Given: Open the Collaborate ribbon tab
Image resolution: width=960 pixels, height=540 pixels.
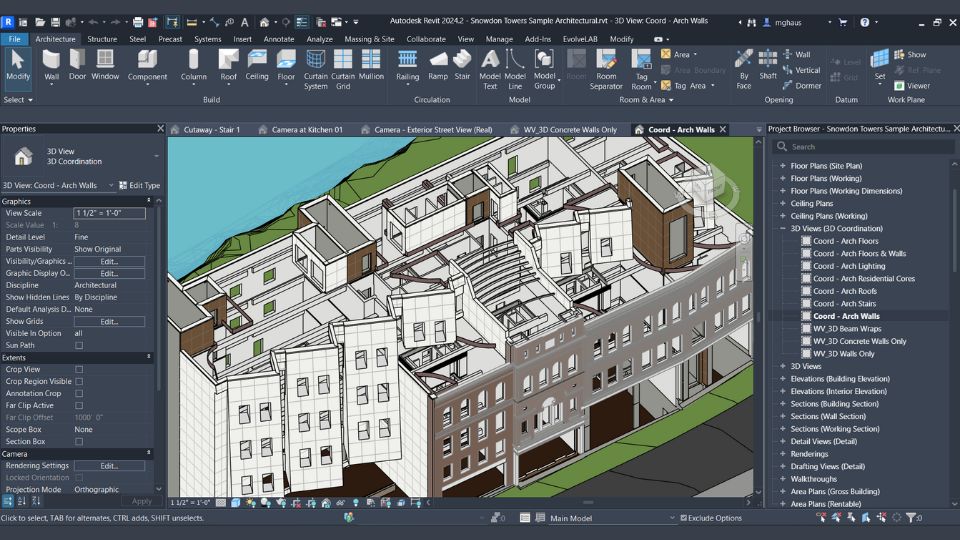Looking at the screenshot, I should tap(426, 39).
